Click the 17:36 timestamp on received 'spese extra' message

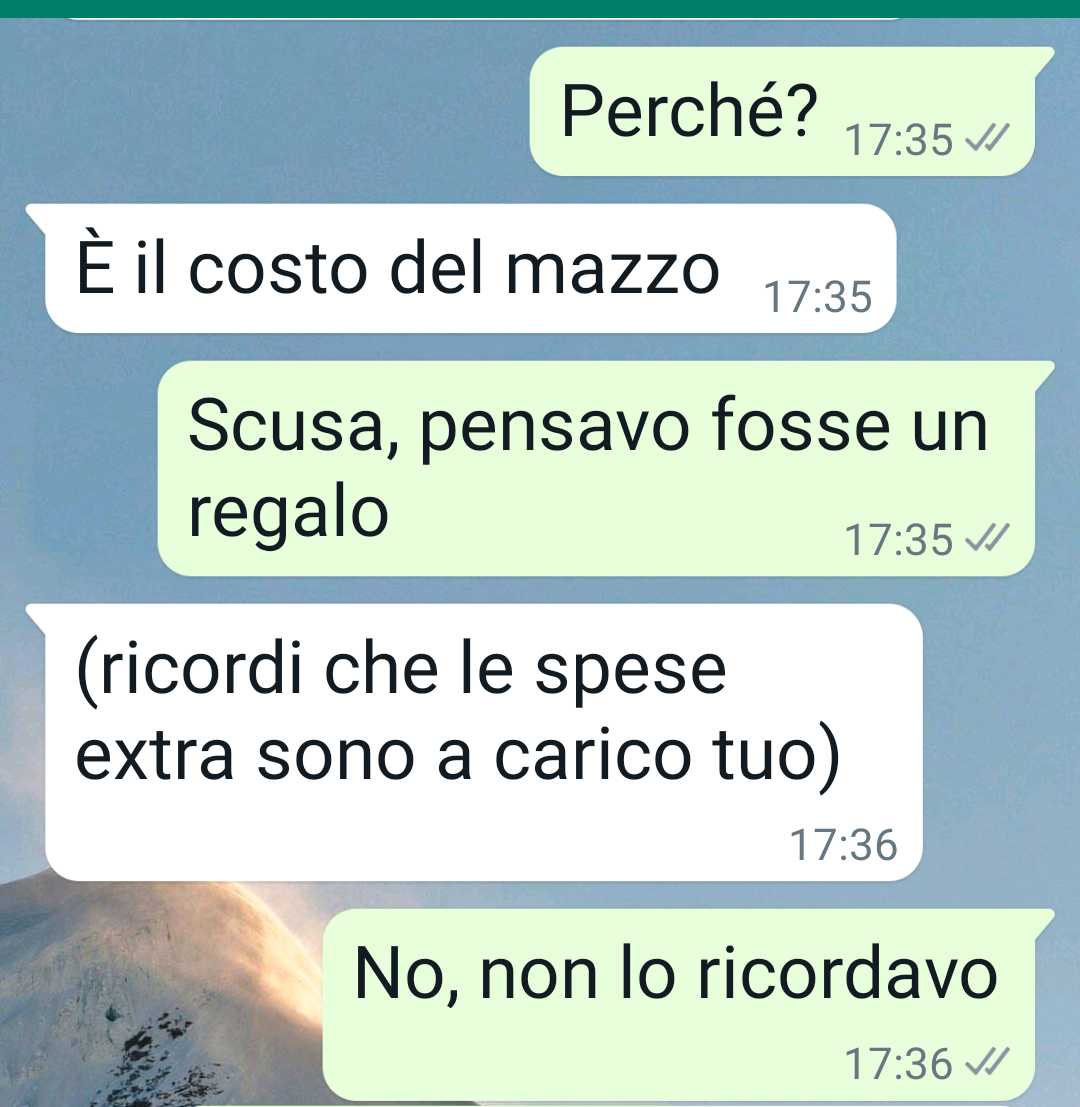[x=844, y=845]
